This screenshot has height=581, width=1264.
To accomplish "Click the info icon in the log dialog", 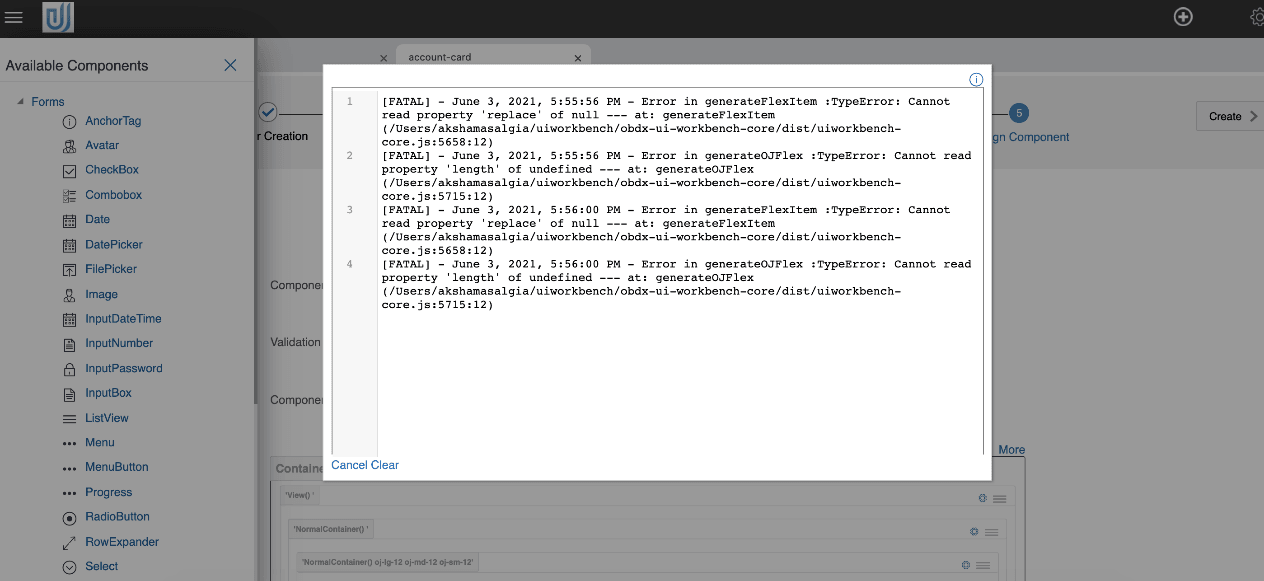I will pyautogui.click(x=976, y=79).
